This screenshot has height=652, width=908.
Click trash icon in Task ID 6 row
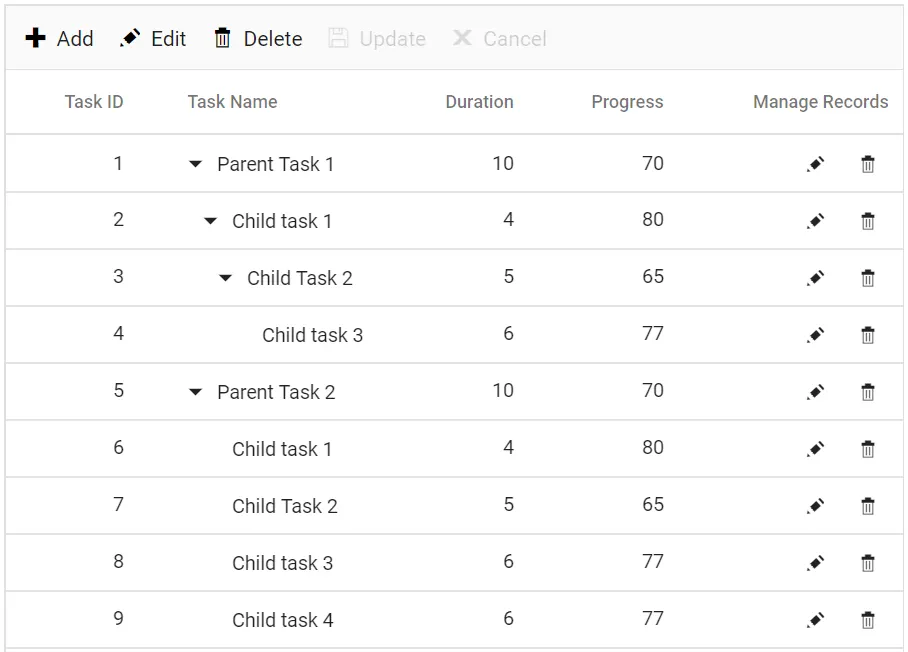coord(867,449)
